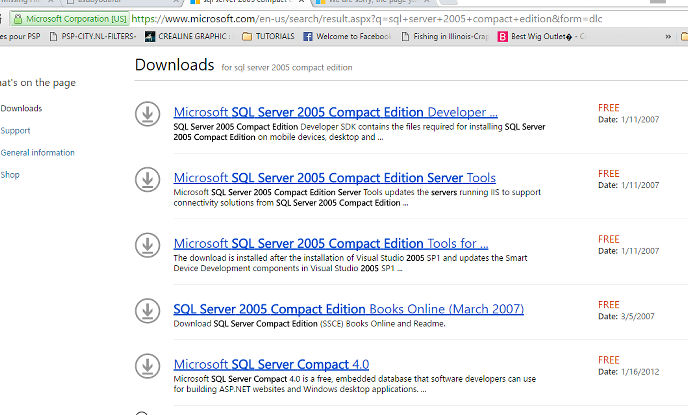Click description 'Download SQL Server Compact Edition (SSCE) Books Online'
Viewport: 688px width, 415px height.
(309, 324)
